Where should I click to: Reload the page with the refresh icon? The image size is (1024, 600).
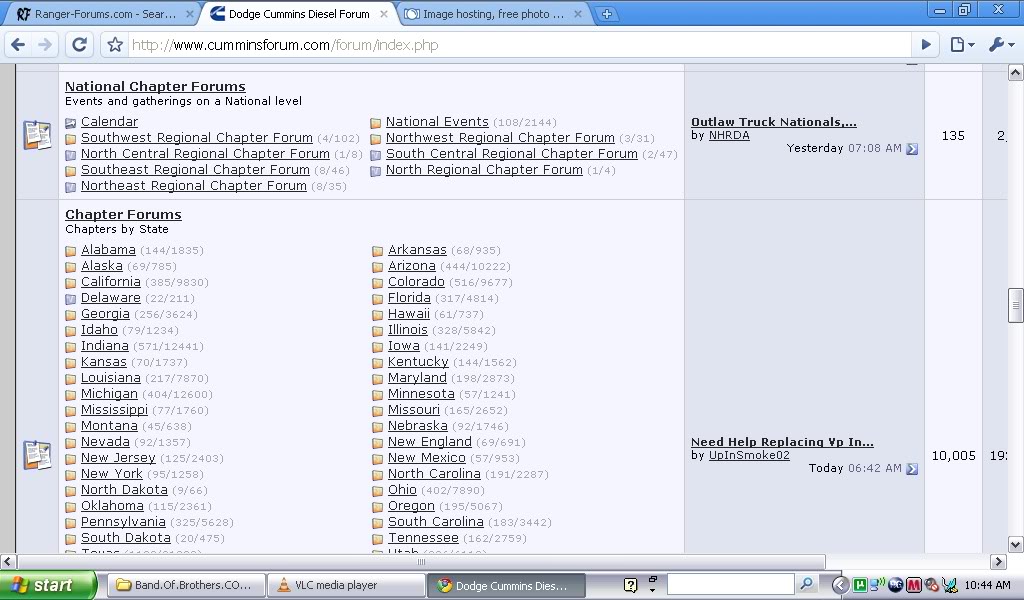[x=79, y=44]
